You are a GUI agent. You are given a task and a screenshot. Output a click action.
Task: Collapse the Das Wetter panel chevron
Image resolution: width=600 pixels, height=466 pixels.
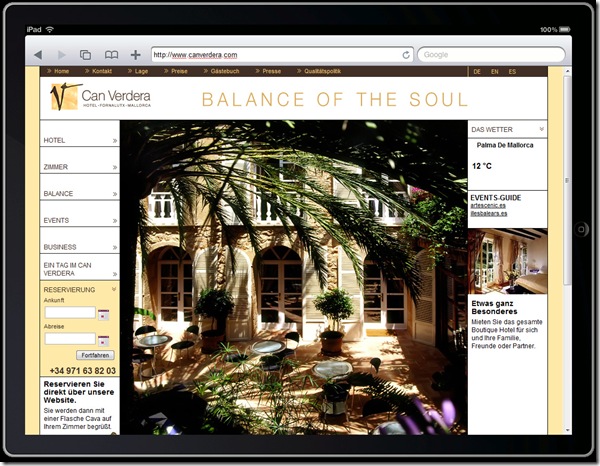point(542,130)
